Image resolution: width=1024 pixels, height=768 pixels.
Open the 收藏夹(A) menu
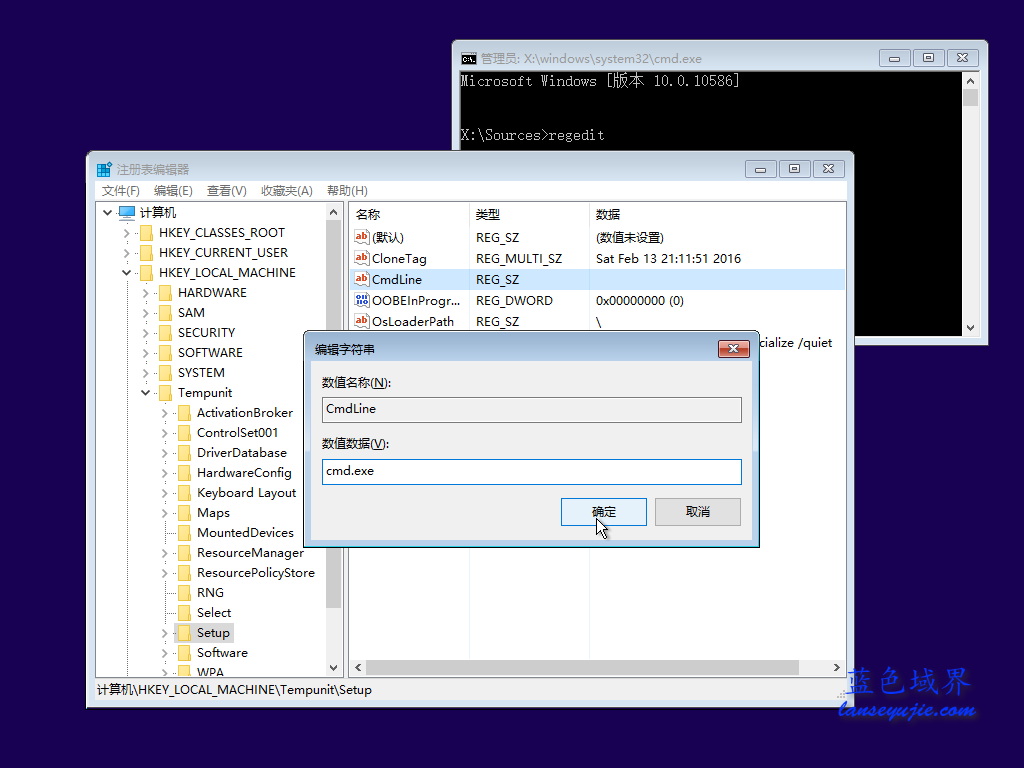click(287, 191)
